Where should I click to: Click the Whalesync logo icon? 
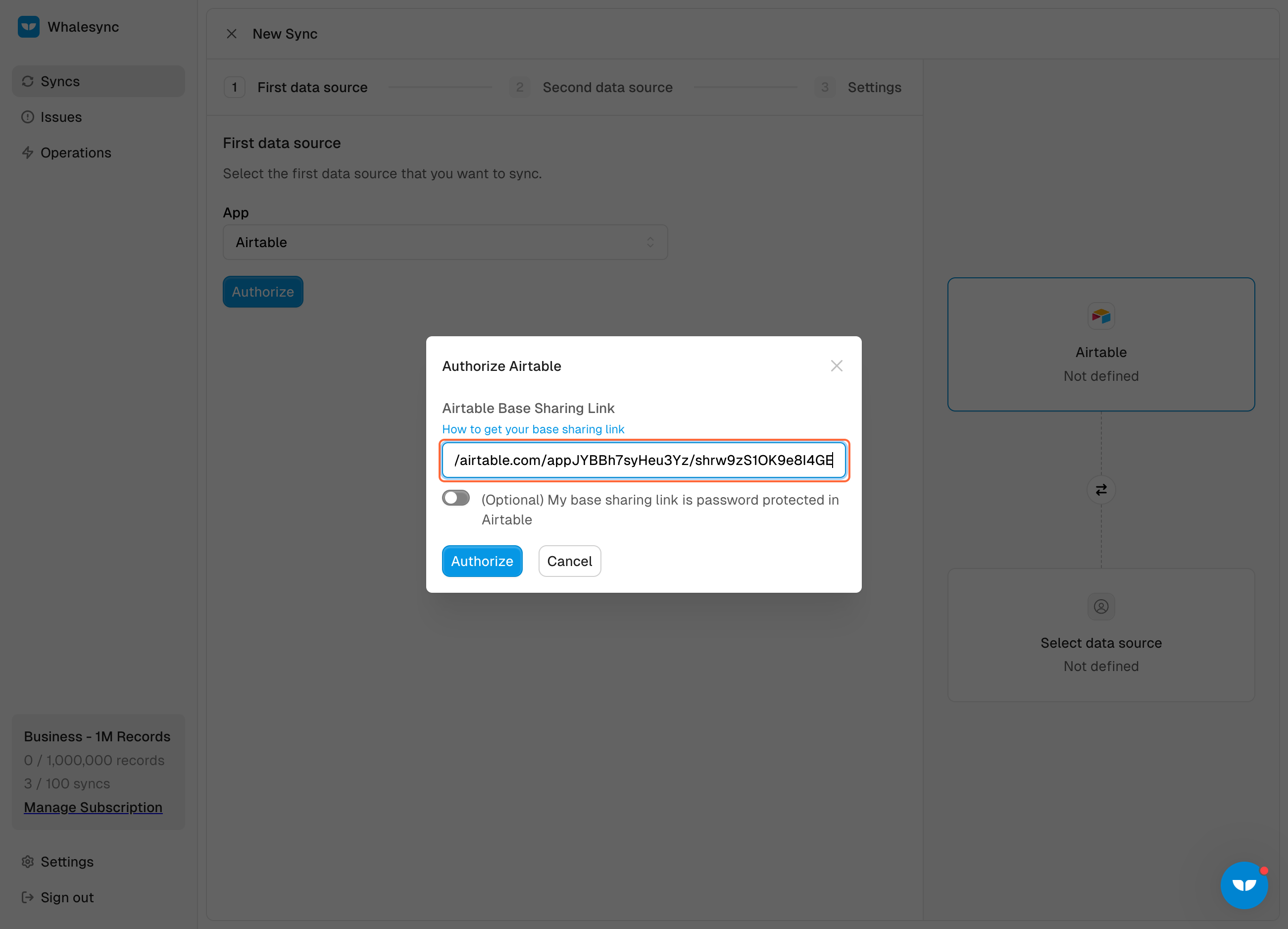tap(28, 27)
